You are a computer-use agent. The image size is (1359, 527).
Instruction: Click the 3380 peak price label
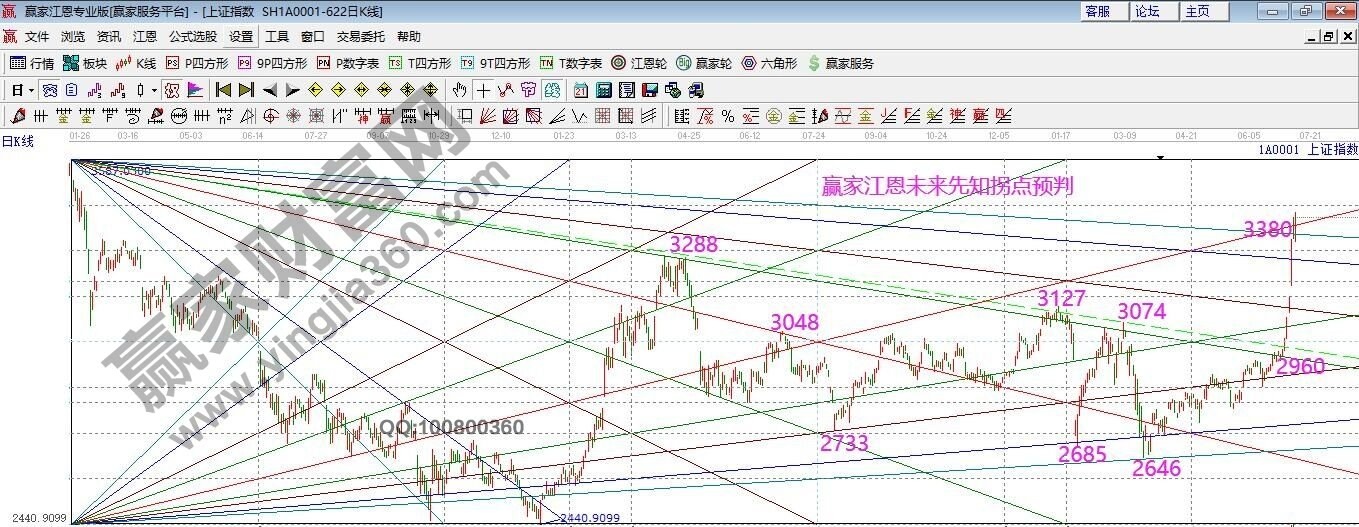point(1267,229)
